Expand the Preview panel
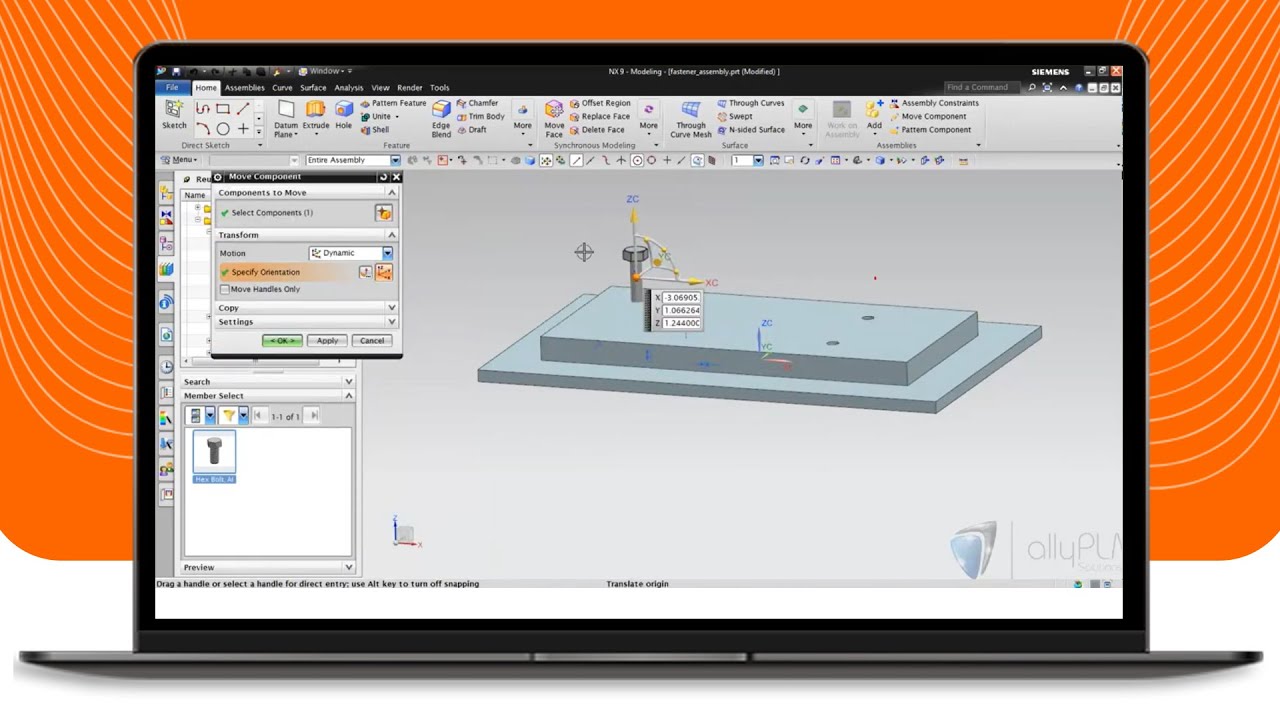 349,568
